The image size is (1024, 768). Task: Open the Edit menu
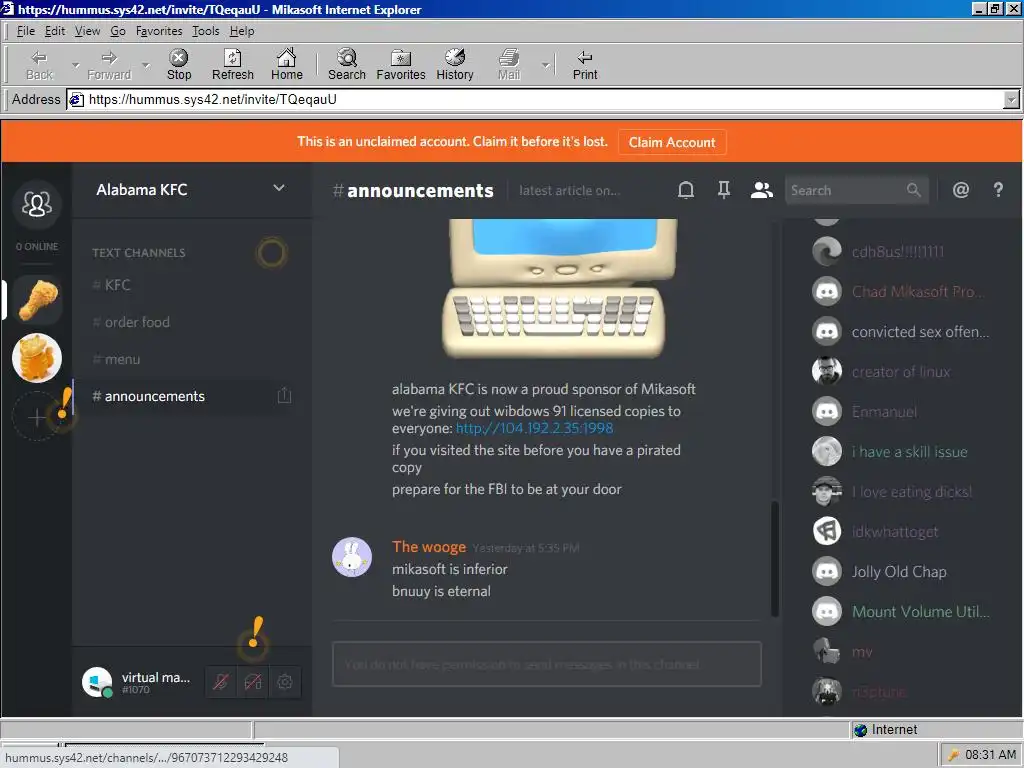[55, 31]
